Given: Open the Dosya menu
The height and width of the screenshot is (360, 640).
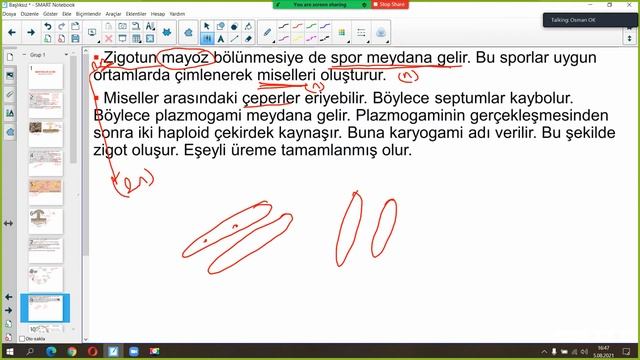Looking at the screenshot, I should [x=9, y=14].
